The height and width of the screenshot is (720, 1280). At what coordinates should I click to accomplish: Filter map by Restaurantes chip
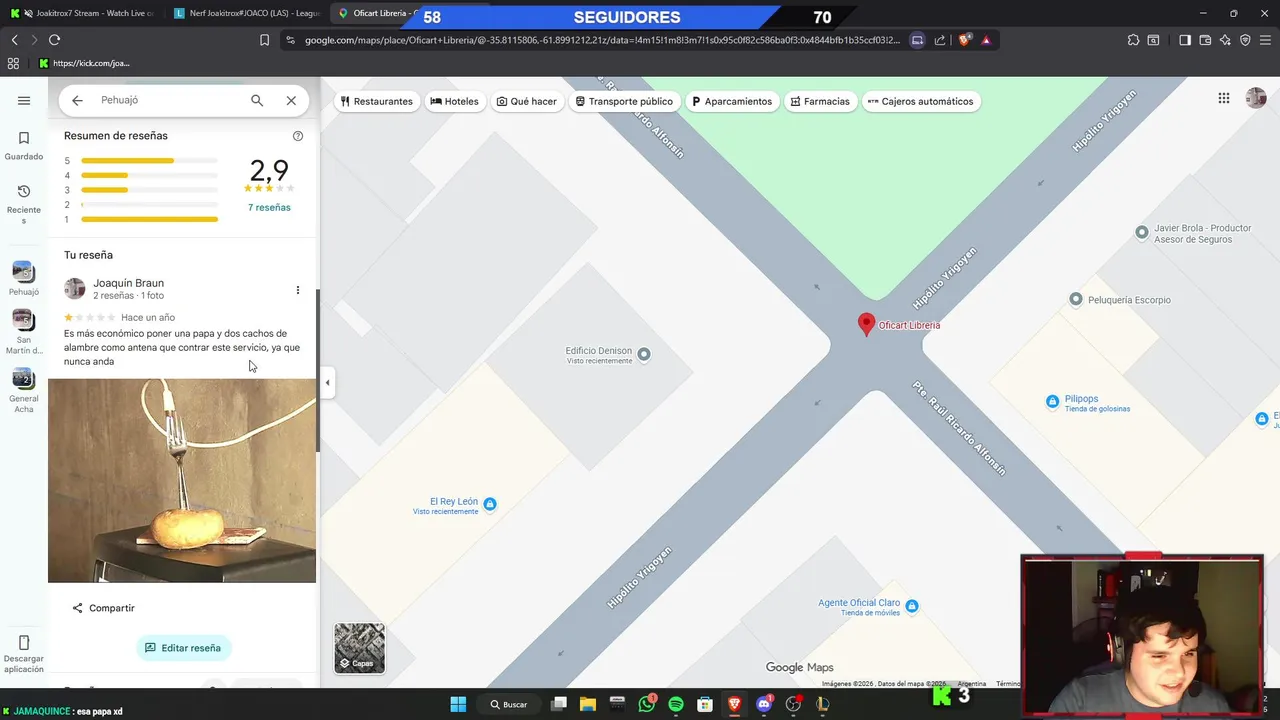click(376, 101)
